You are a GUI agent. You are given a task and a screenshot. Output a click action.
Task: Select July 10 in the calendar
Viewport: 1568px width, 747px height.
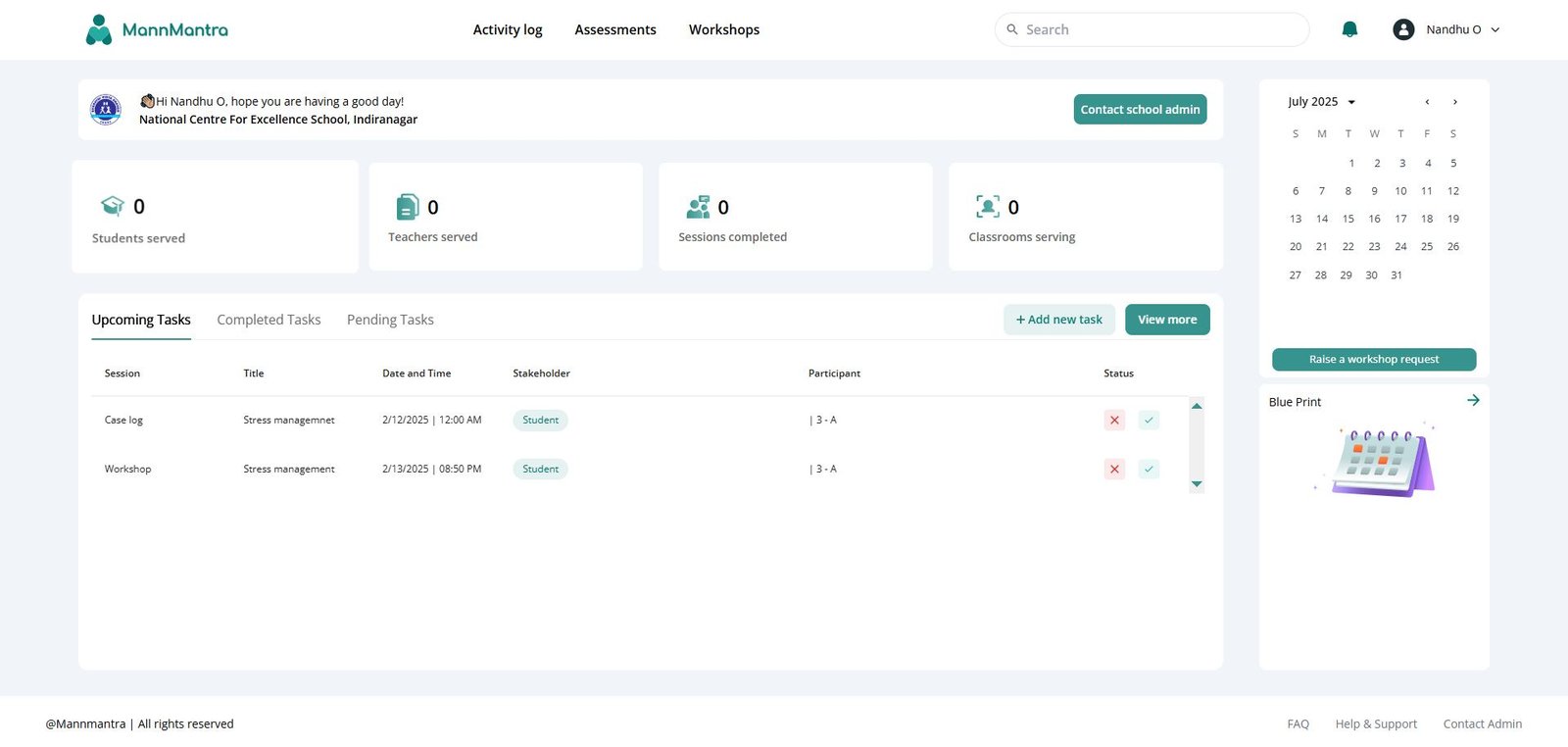pyautogui.click(x=1400, y=191)
